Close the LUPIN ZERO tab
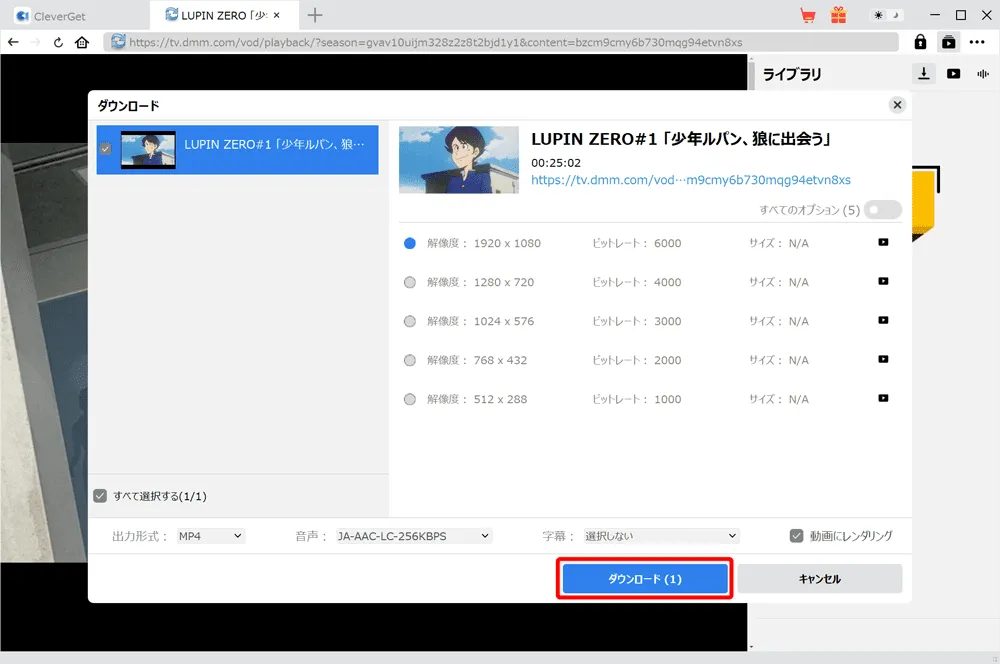 tap(277, 15)
